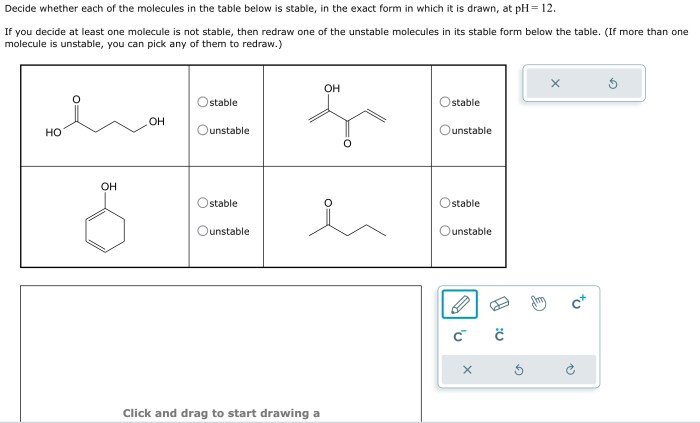
Task: Undo last drawing action in toolbox
Action: click(519, 370)
